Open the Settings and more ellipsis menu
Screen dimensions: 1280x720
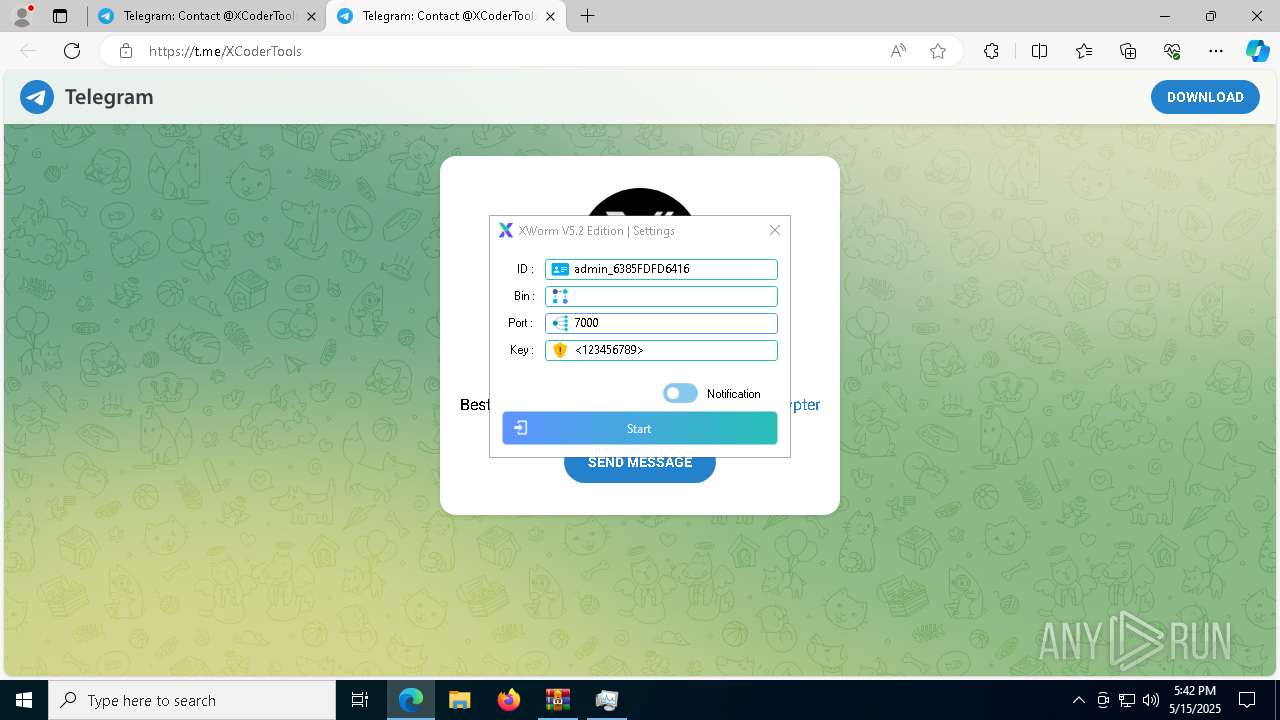tap(1216, 51)
